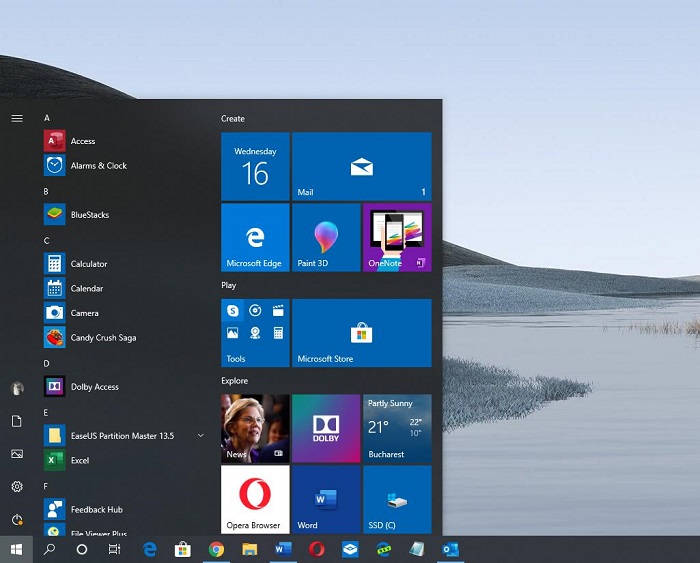Screen dimensions: 700x563
Task: Launch Candy Crush Saga
Action: [103, 338]
